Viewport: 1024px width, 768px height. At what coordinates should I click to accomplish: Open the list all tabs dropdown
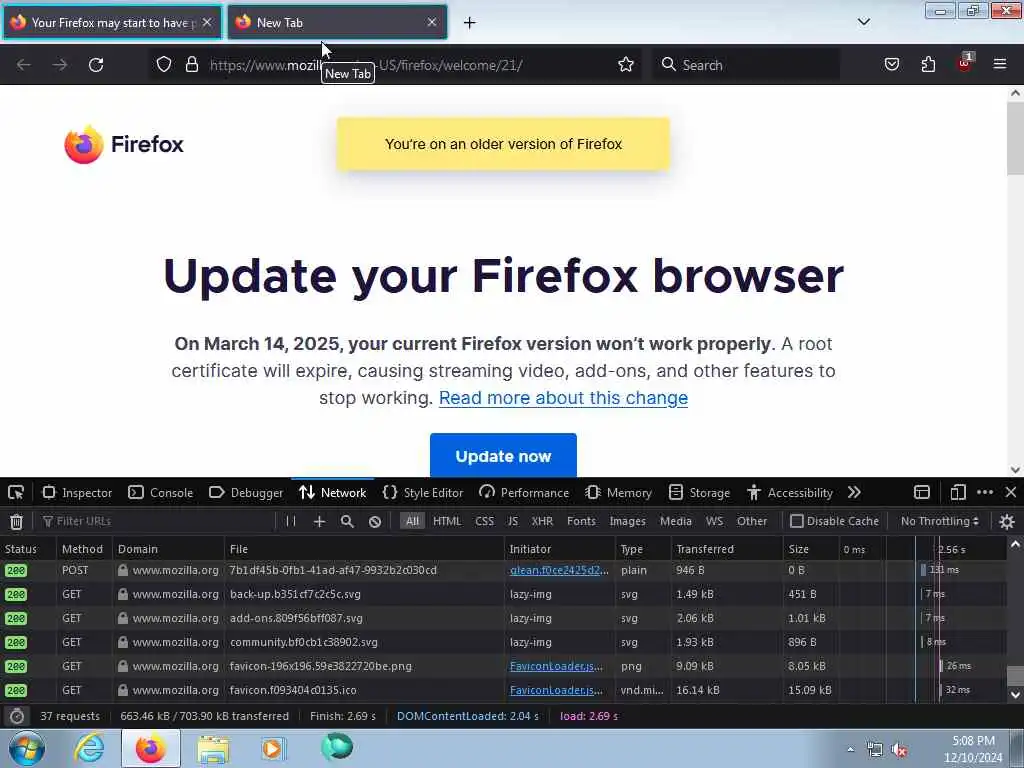(x=863, y=22)
